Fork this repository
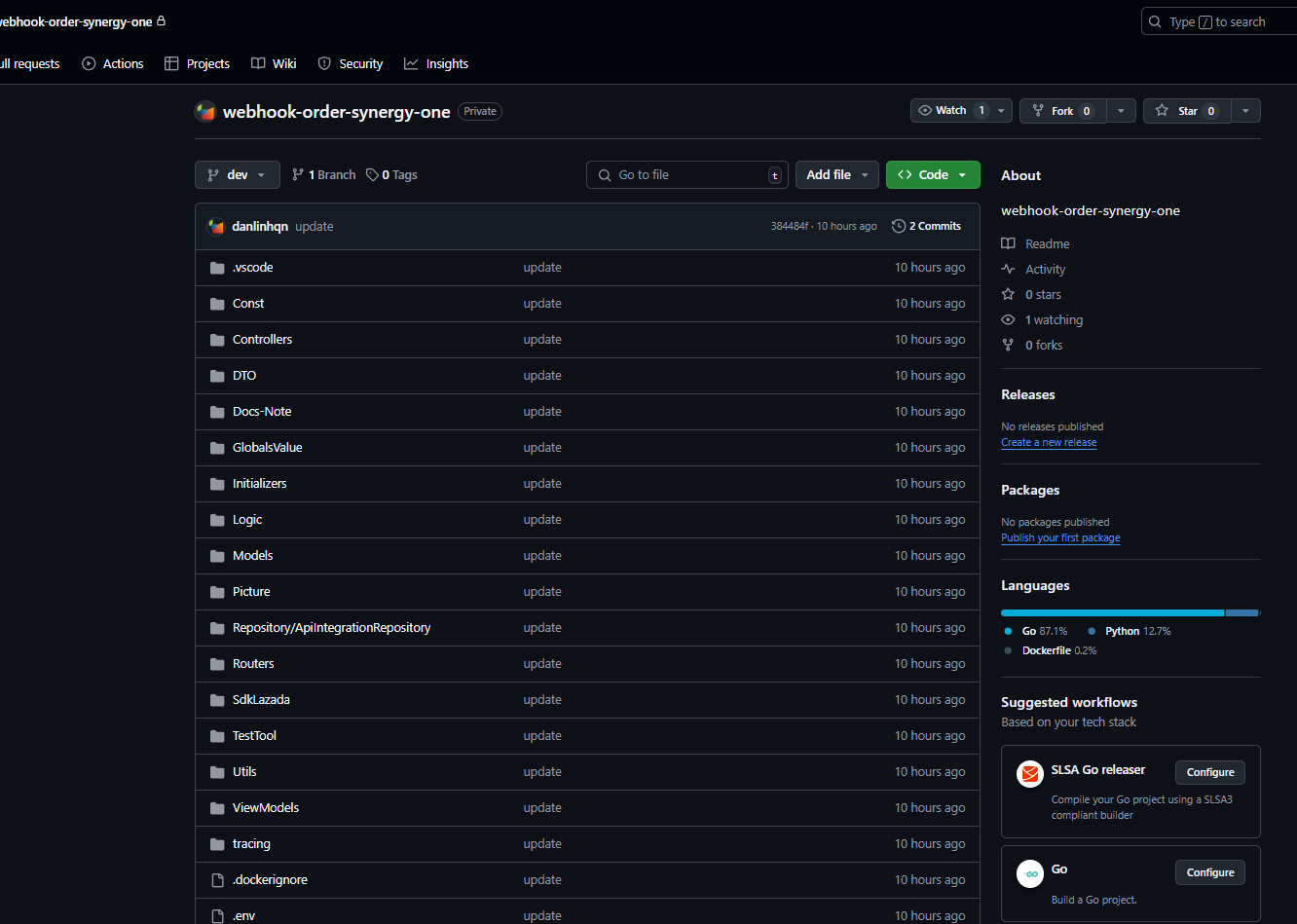Viewport: 1297px width, 924px height. 1063,111
